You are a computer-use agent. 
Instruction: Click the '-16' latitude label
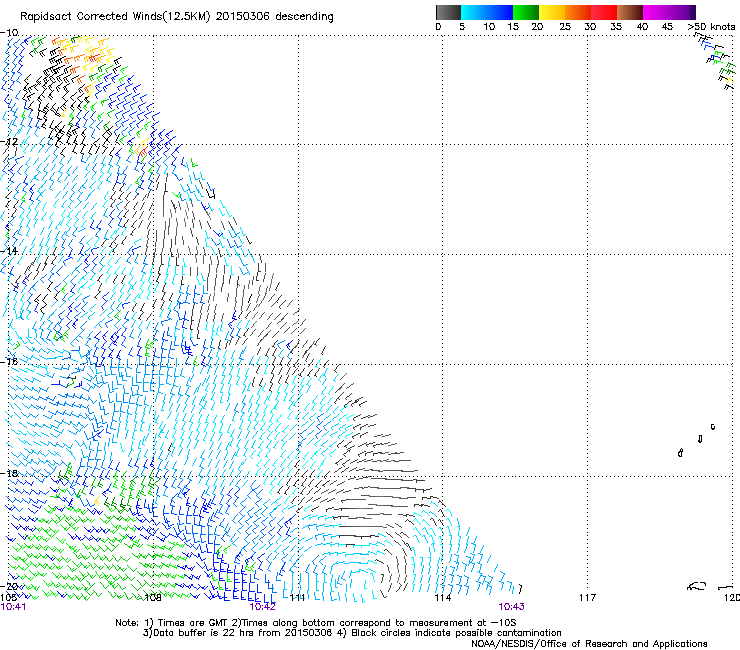click(9, 362)
